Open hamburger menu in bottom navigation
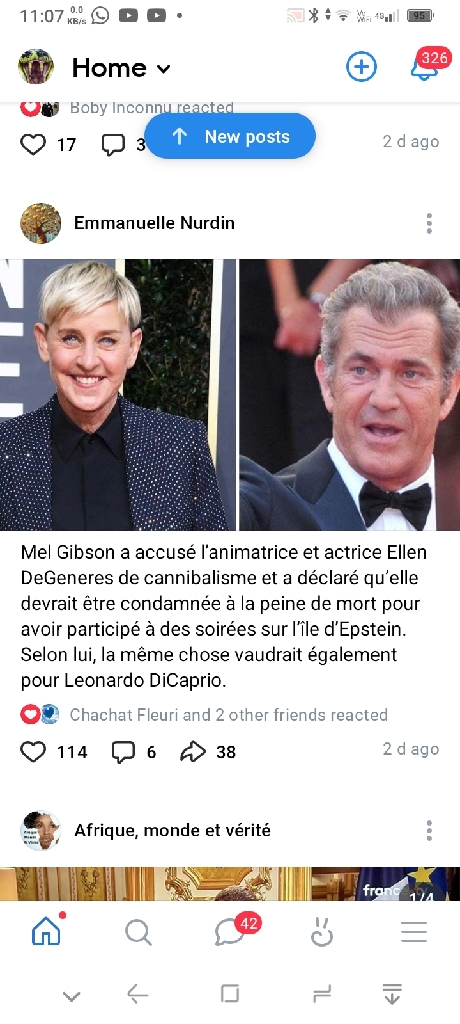 (x=414, y=933)
